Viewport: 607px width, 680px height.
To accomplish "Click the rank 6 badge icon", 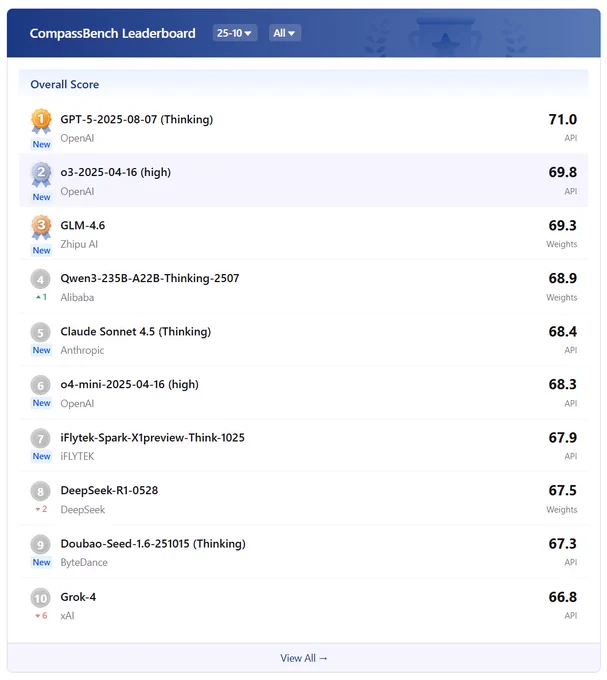I will pyautogui.click(x=40, y=386).
